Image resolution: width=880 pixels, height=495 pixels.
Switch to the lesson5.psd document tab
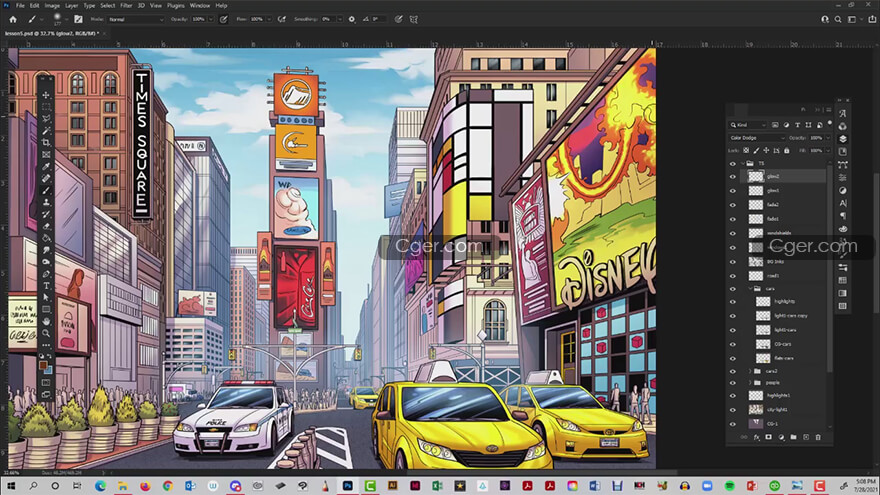[52, 34]
